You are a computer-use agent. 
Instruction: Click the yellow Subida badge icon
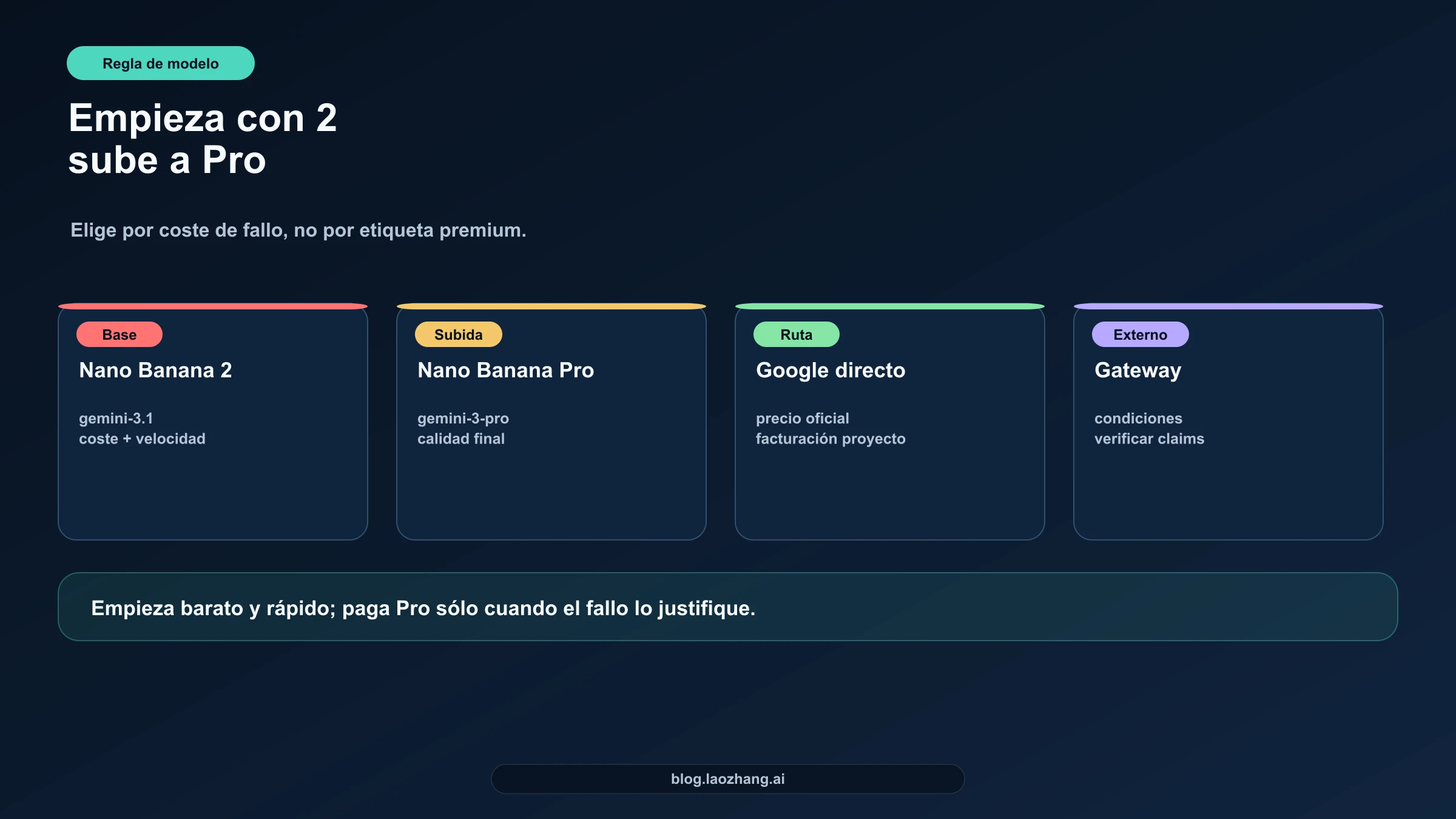(x=458, y=334)
